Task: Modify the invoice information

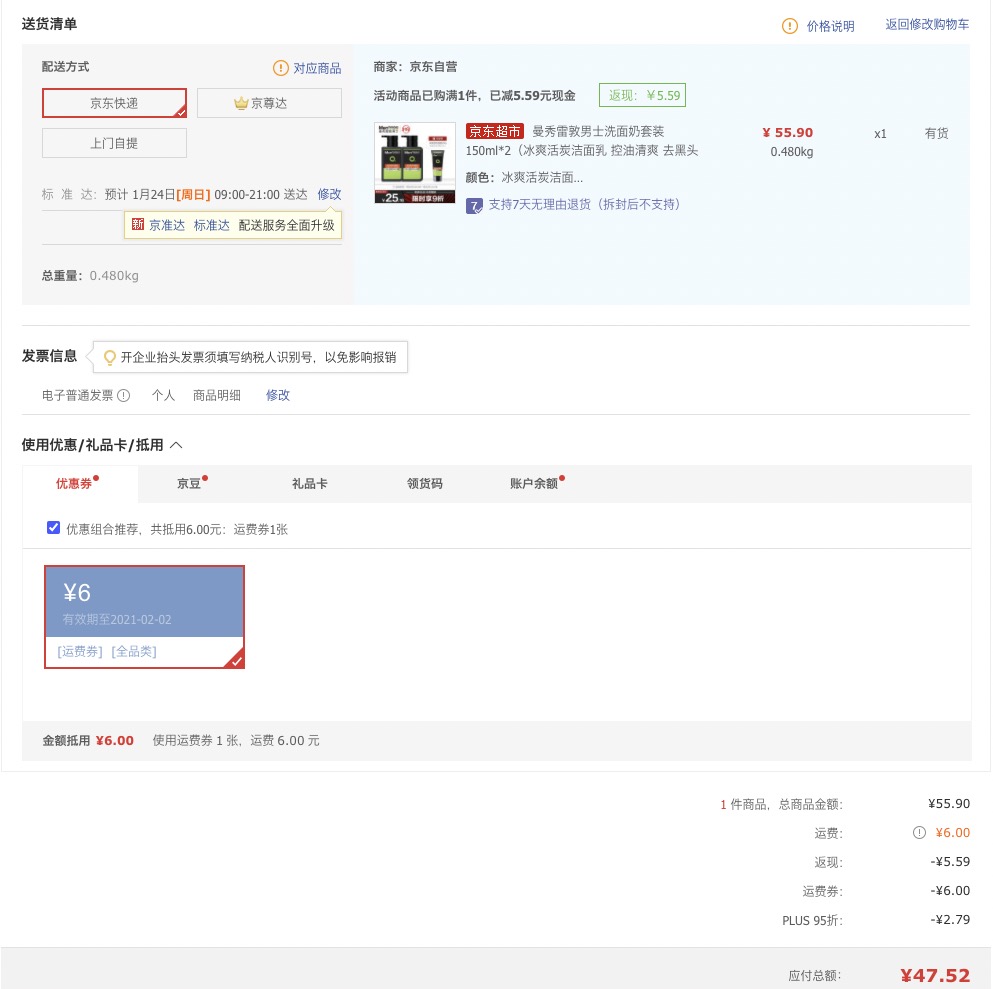Action: 277,395
